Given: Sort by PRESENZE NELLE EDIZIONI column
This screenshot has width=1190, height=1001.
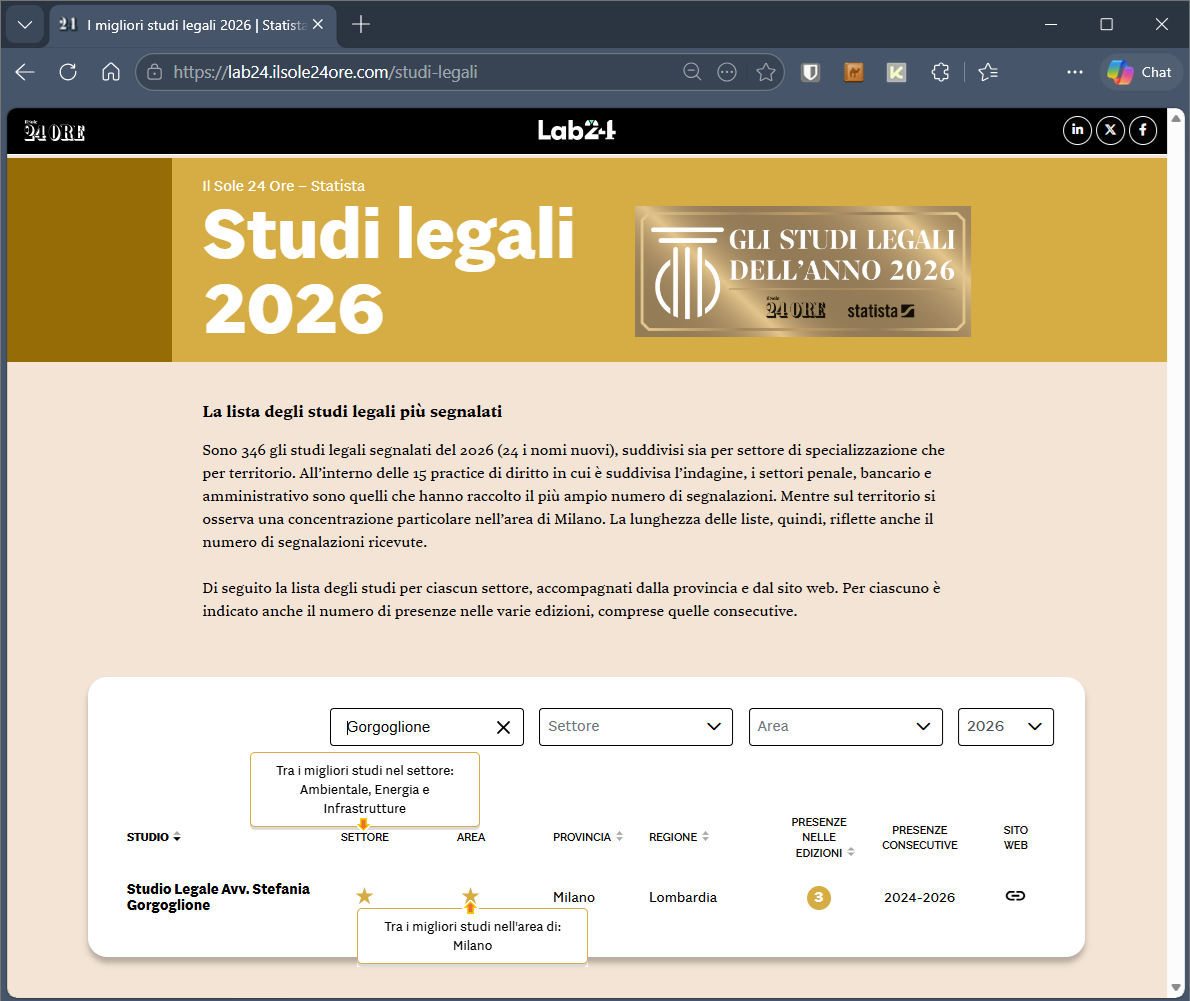Looking at the screenshot, I should coord(823,838).
